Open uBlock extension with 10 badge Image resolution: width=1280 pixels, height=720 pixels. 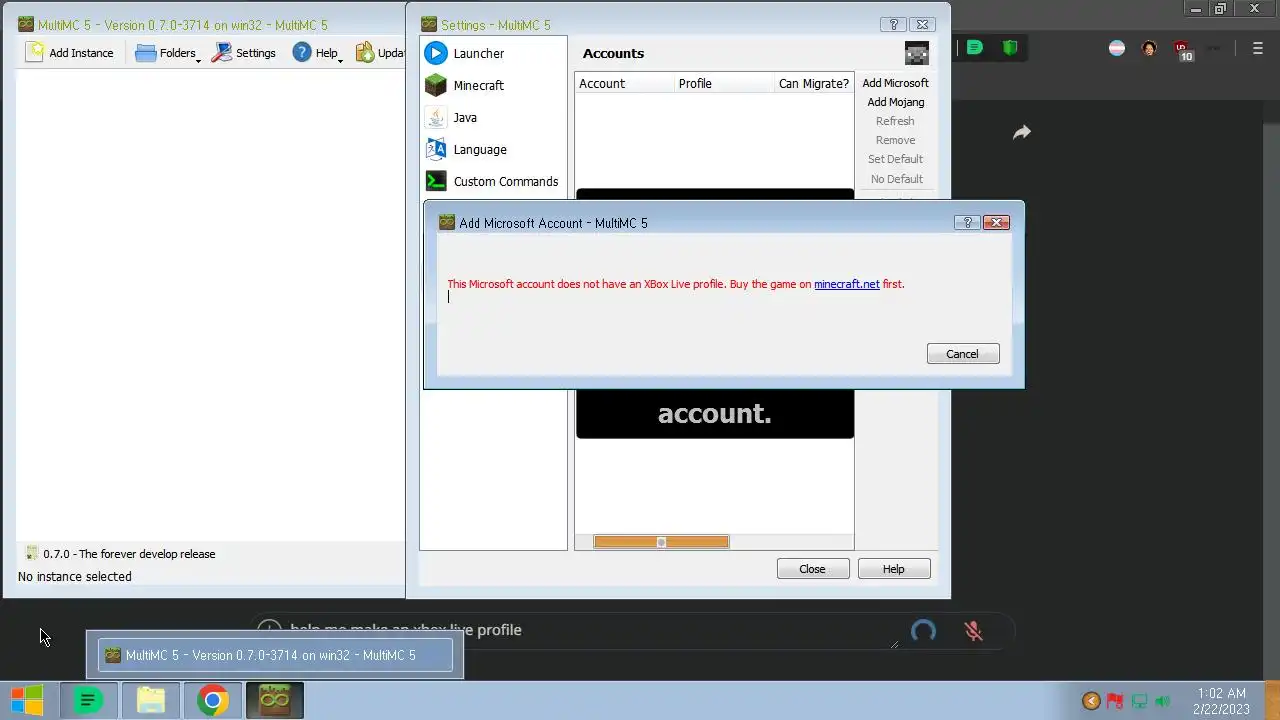pyautogui.click(x=1183, y=50)
